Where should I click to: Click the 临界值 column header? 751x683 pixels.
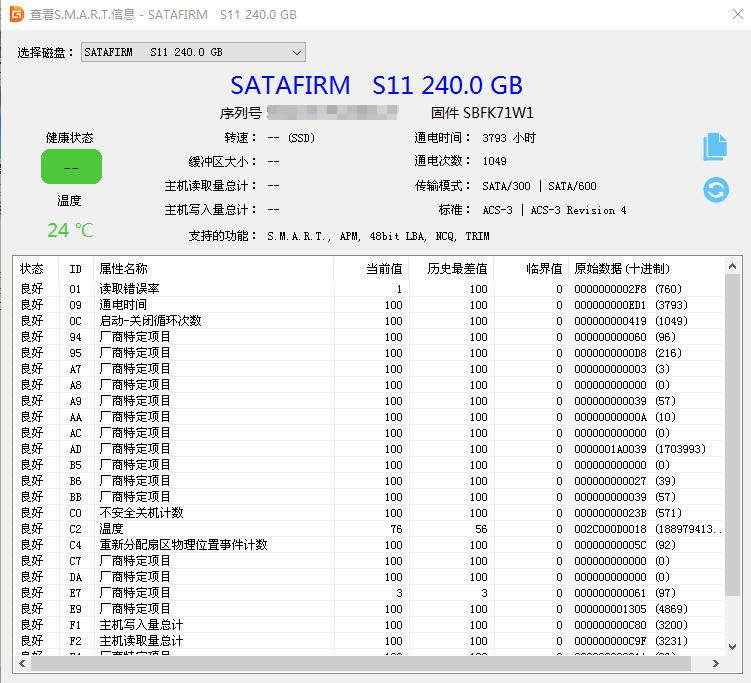531,269
